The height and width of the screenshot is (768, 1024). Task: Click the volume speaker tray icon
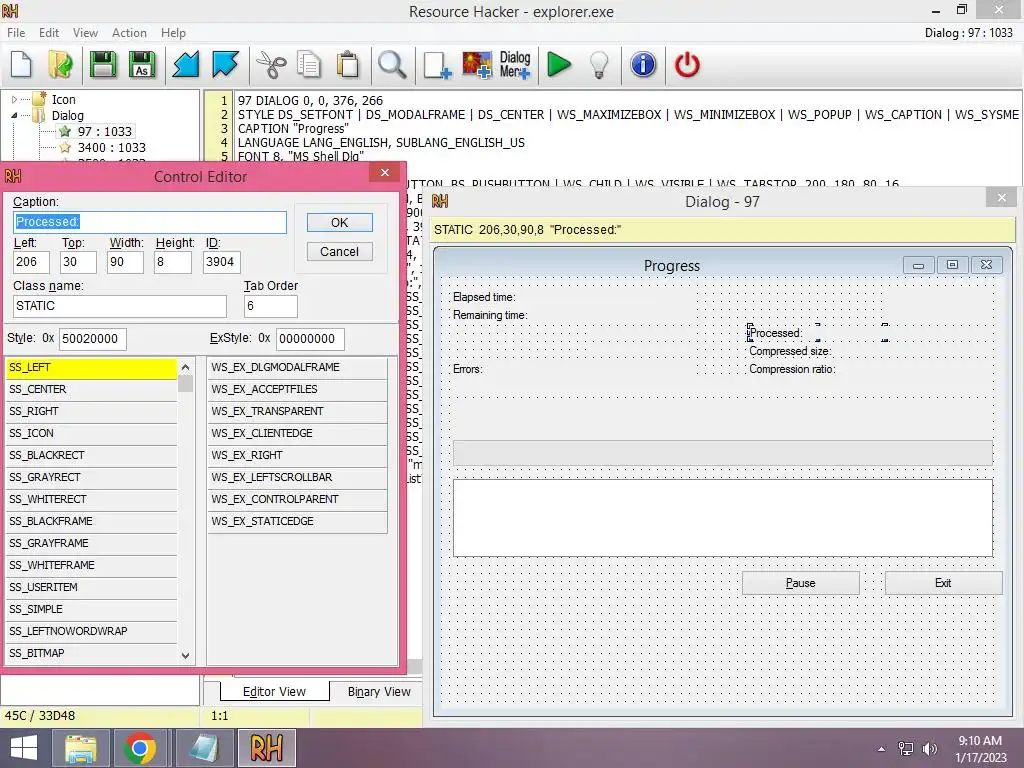(929, 748)
